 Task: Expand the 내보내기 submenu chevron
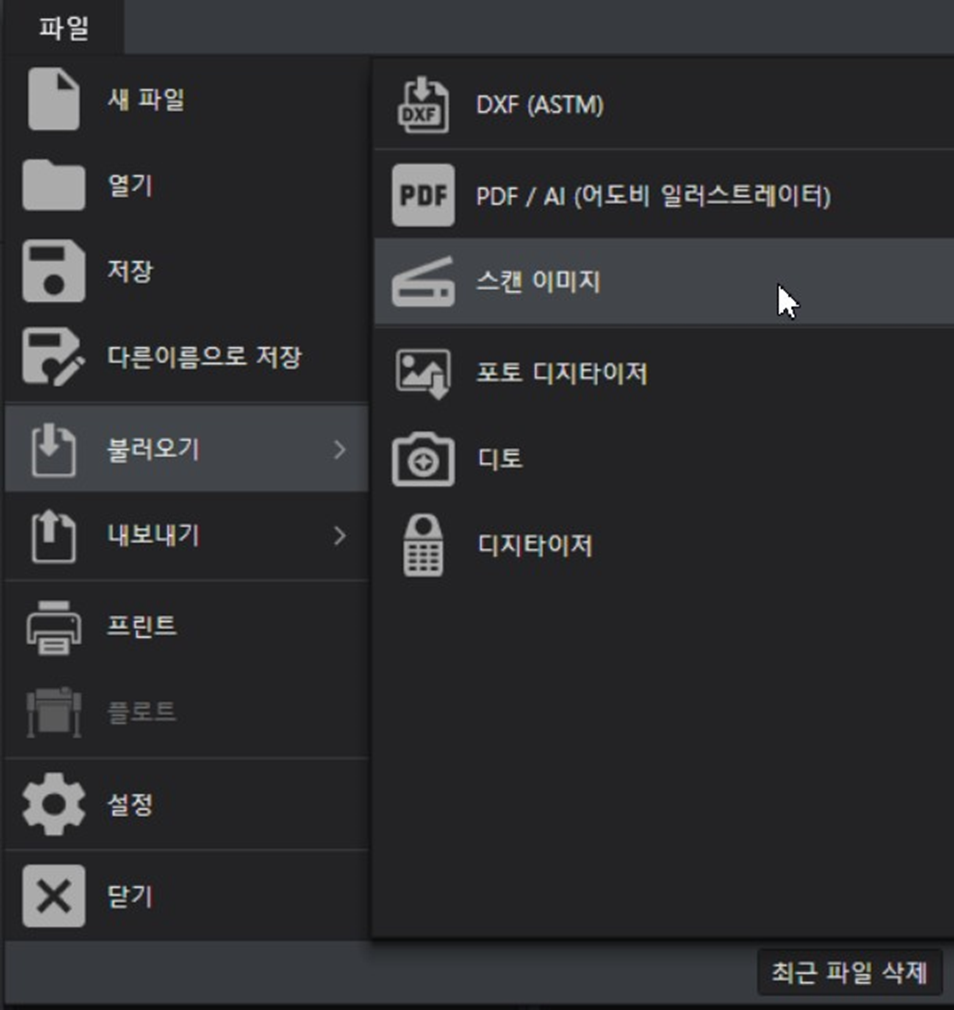(x=339, y=536)
